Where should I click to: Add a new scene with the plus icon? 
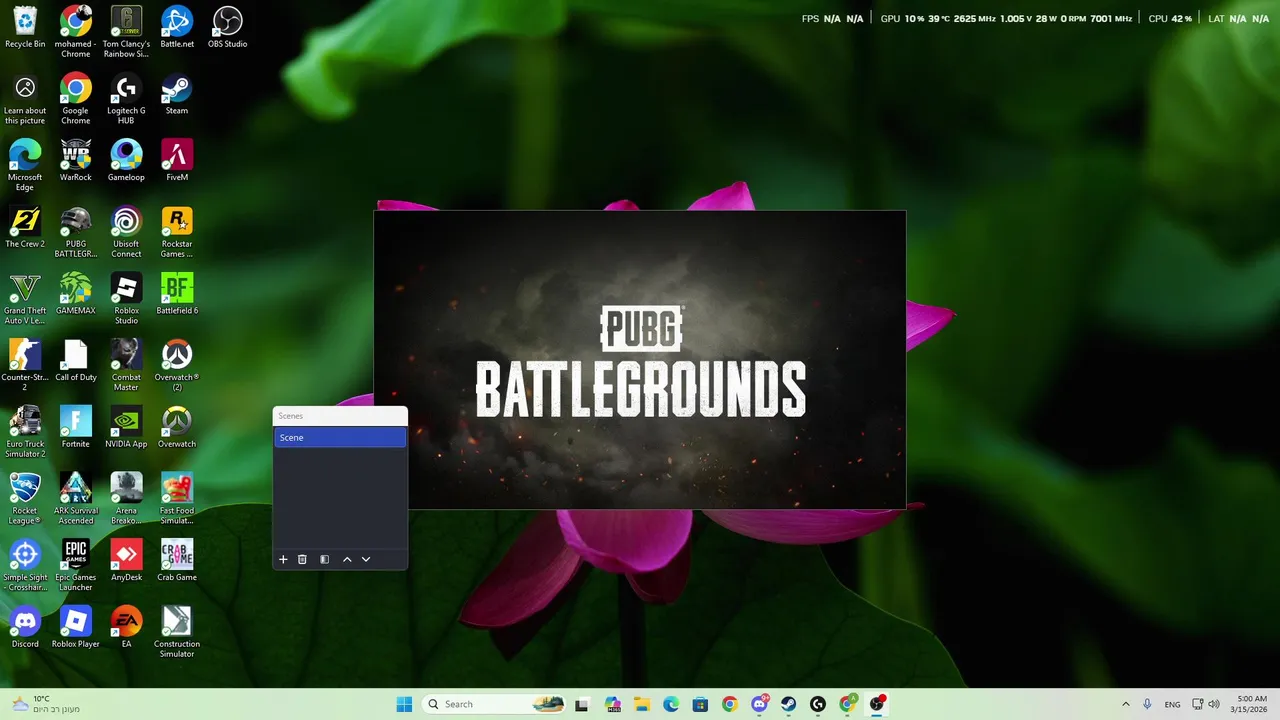point(283,559)
